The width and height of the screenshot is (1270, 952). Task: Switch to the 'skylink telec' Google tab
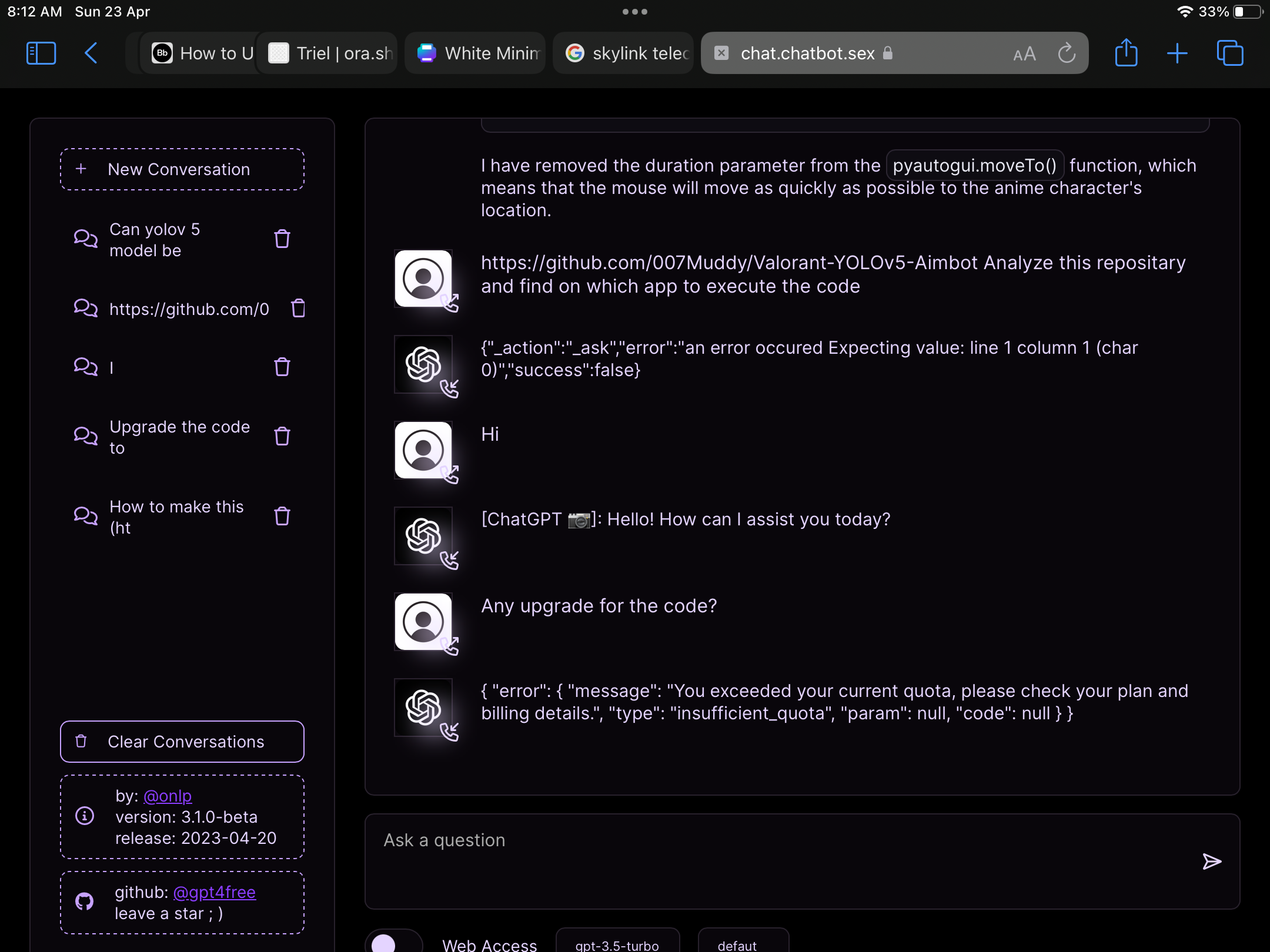pyautogui.click(x=624, y=53)
